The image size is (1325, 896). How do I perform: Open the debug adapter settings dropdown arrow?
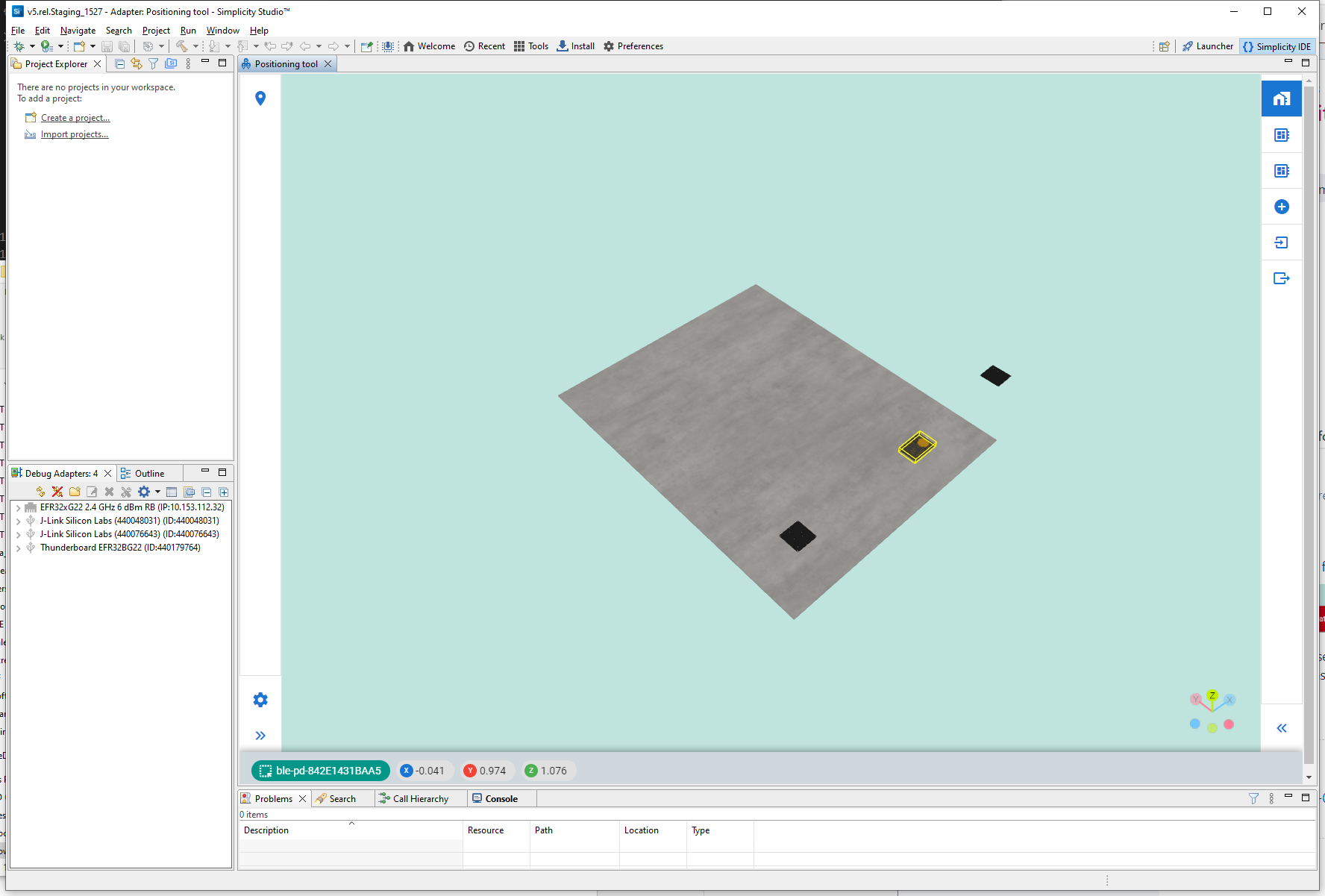point(157,492)
